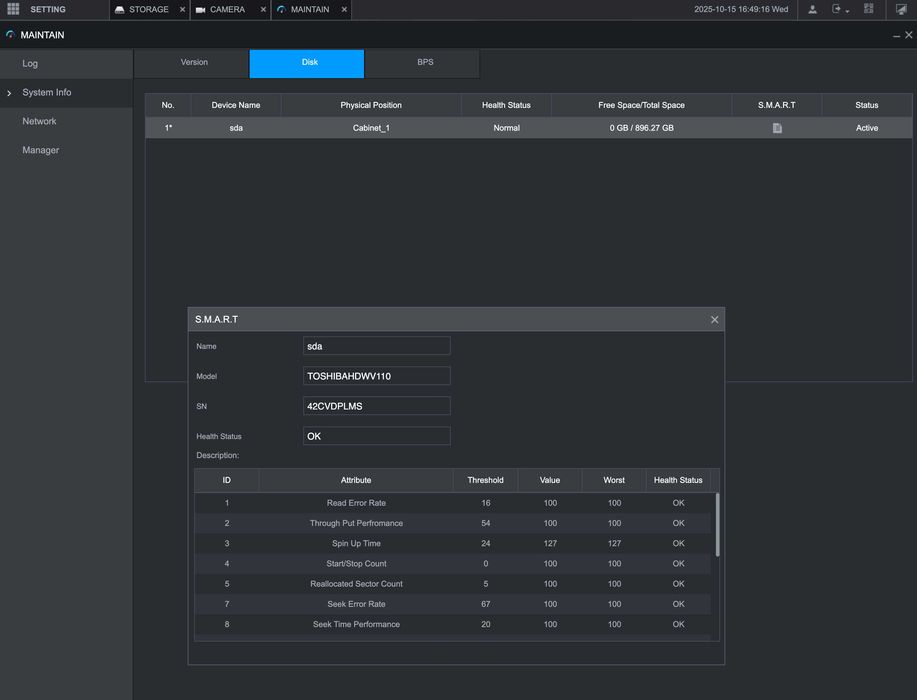Open the logout dropdown arrow
Image resolution: width=917 pixels, height=700 pixels.
pos(848,10)
